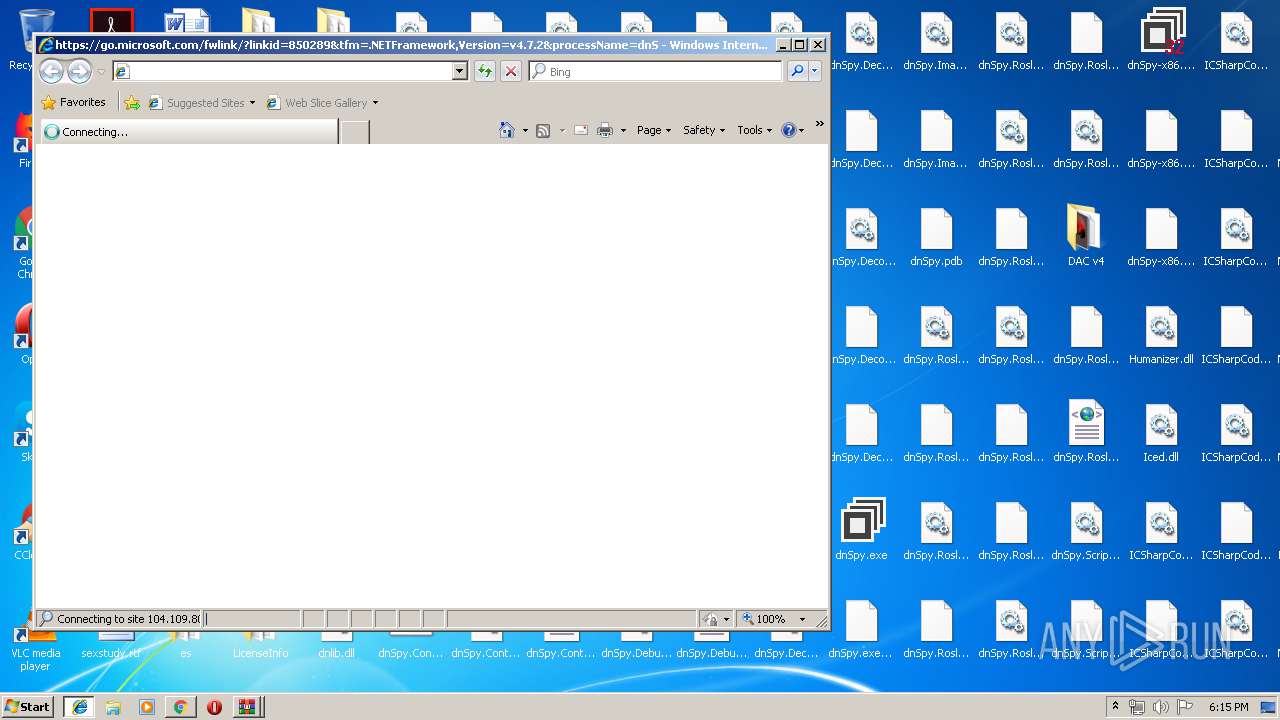Click the zoom level 100% button
This screenshot has height=720, width=1280.
tap(766, 619)
